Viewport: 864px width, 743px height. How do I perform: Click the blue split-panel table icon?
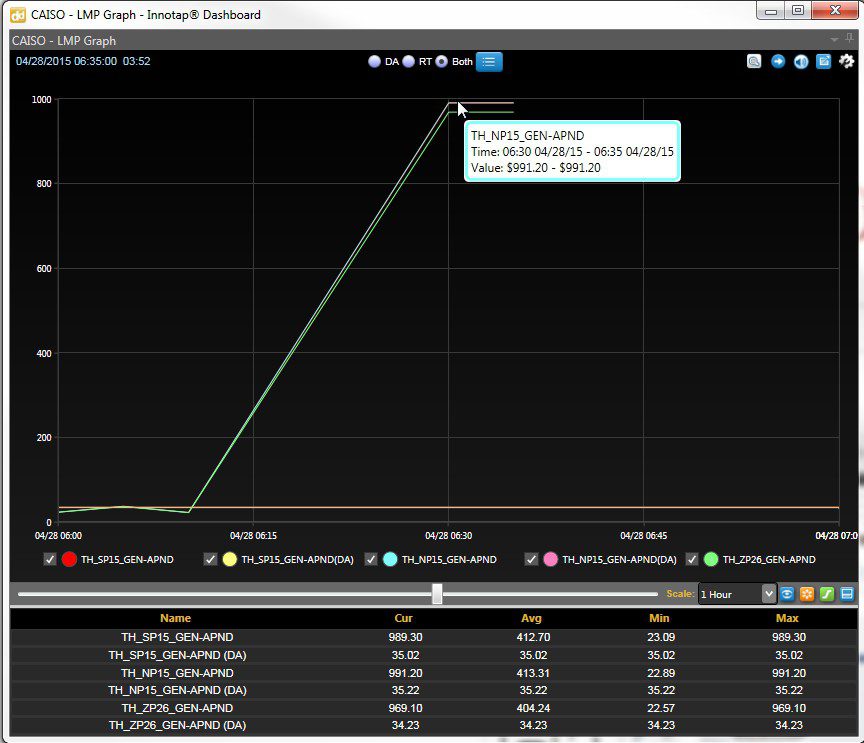tap(847, 594)
